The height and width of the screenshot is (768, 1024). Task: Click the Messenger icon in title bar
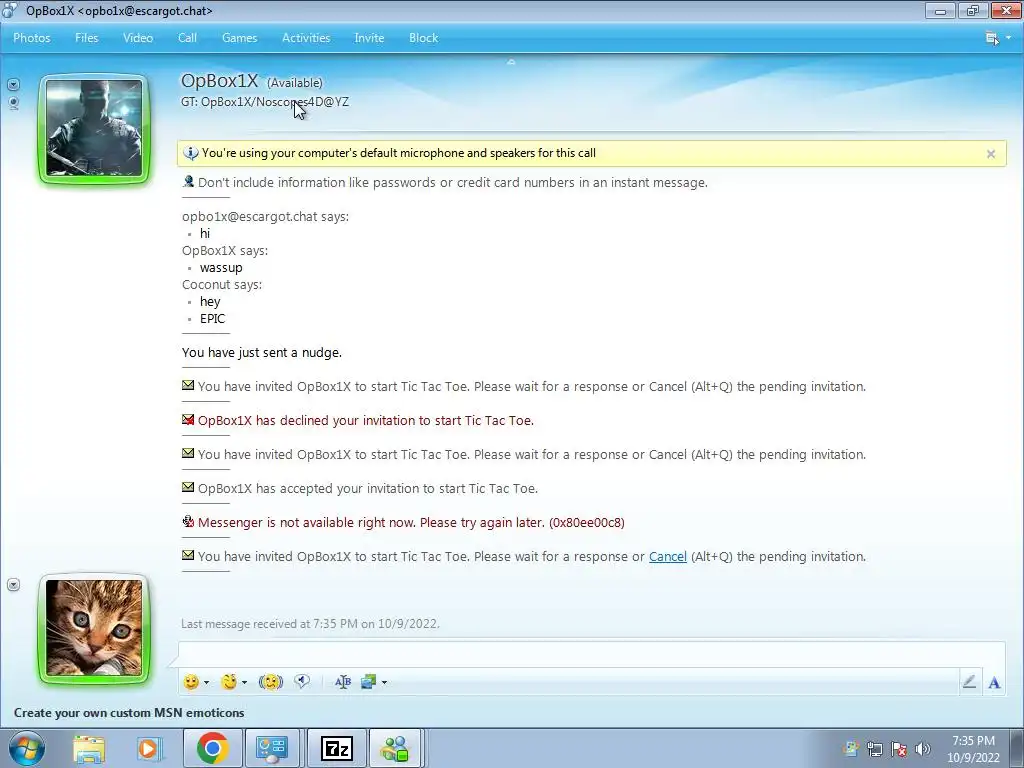[x=9, y=10]
